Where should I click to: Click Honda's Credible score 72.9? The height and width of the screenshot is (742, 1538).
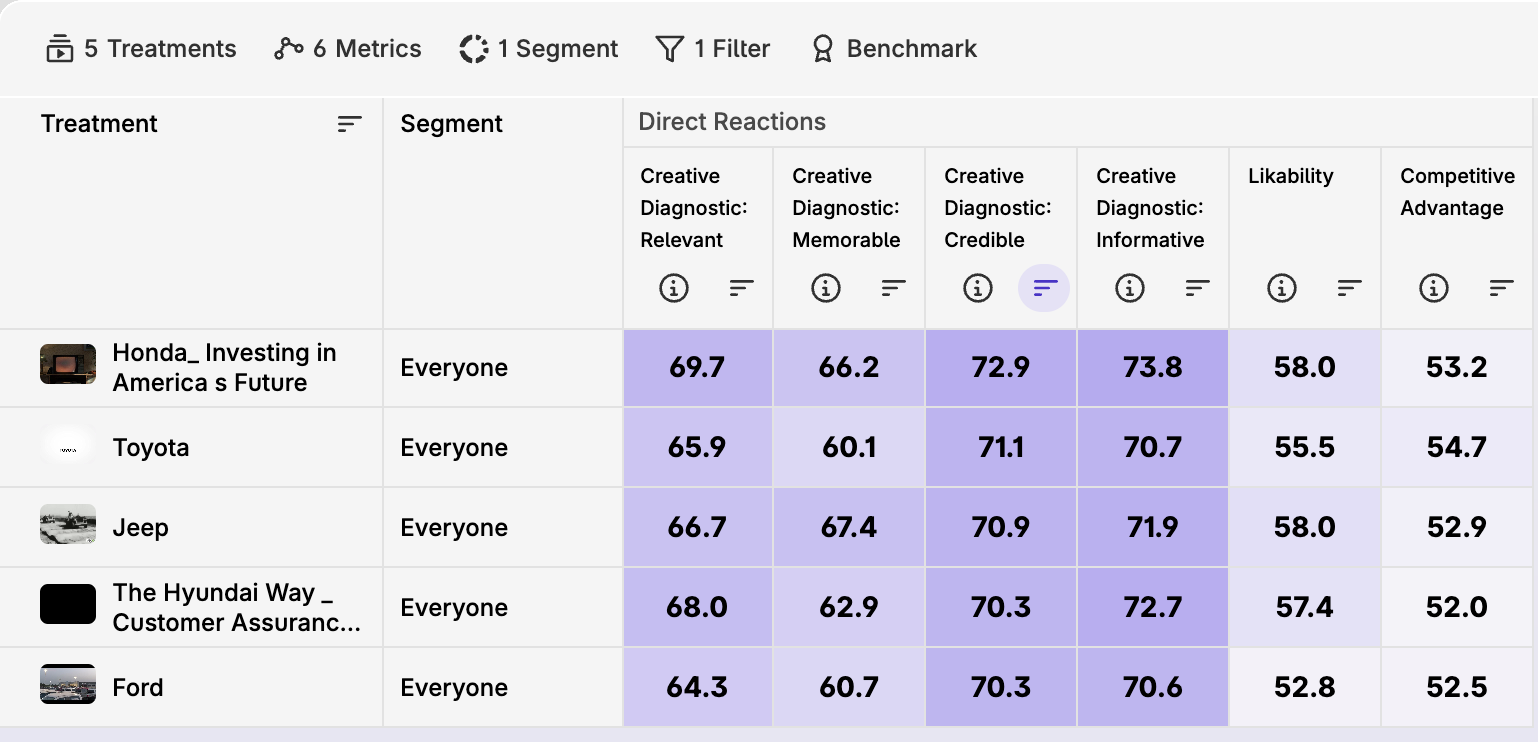pos(1001,368)
